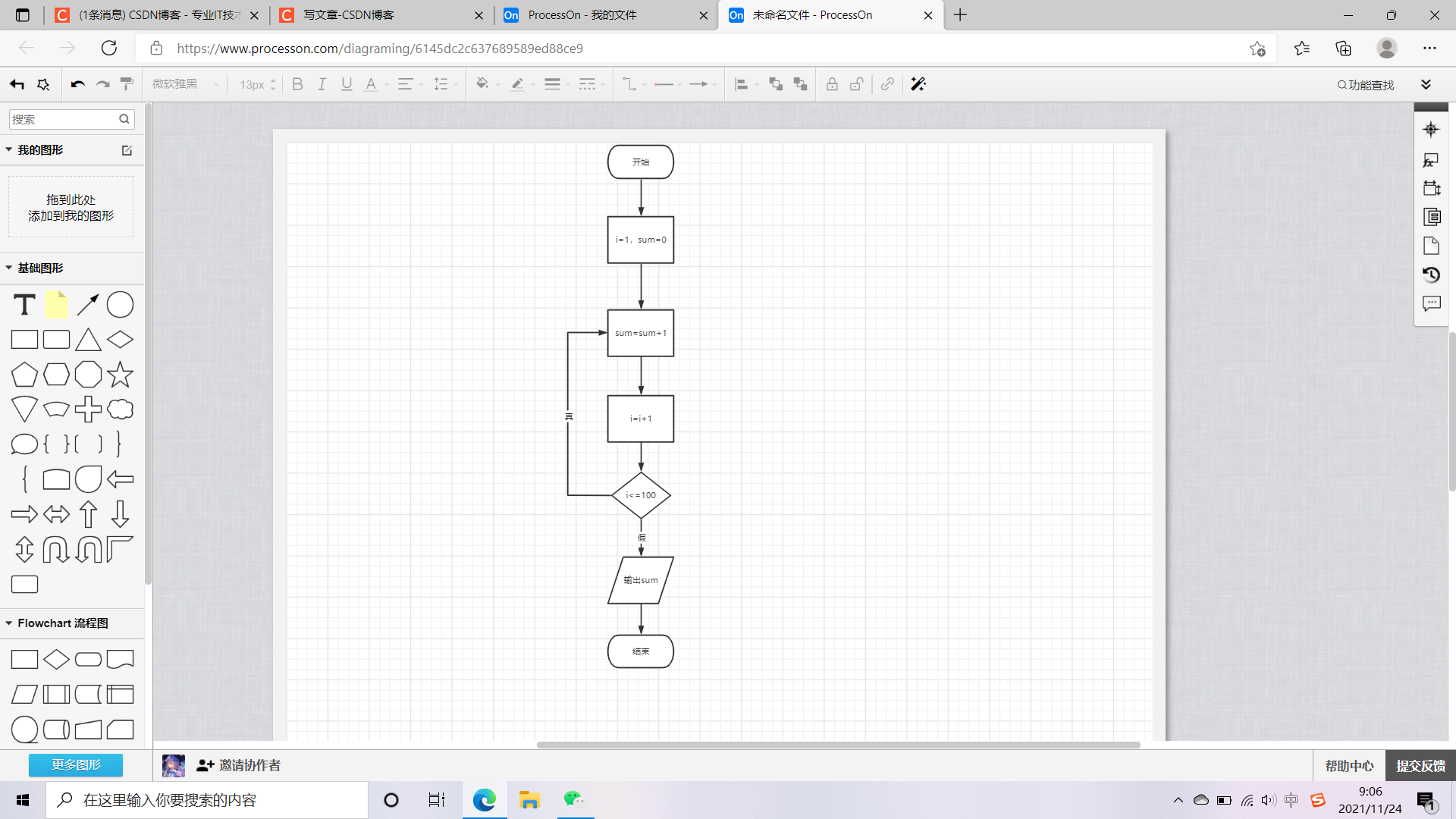Viewport: 1456px width, 819px height.
Task: Click the star shape in basic shapes
Action: coord(120,375)
